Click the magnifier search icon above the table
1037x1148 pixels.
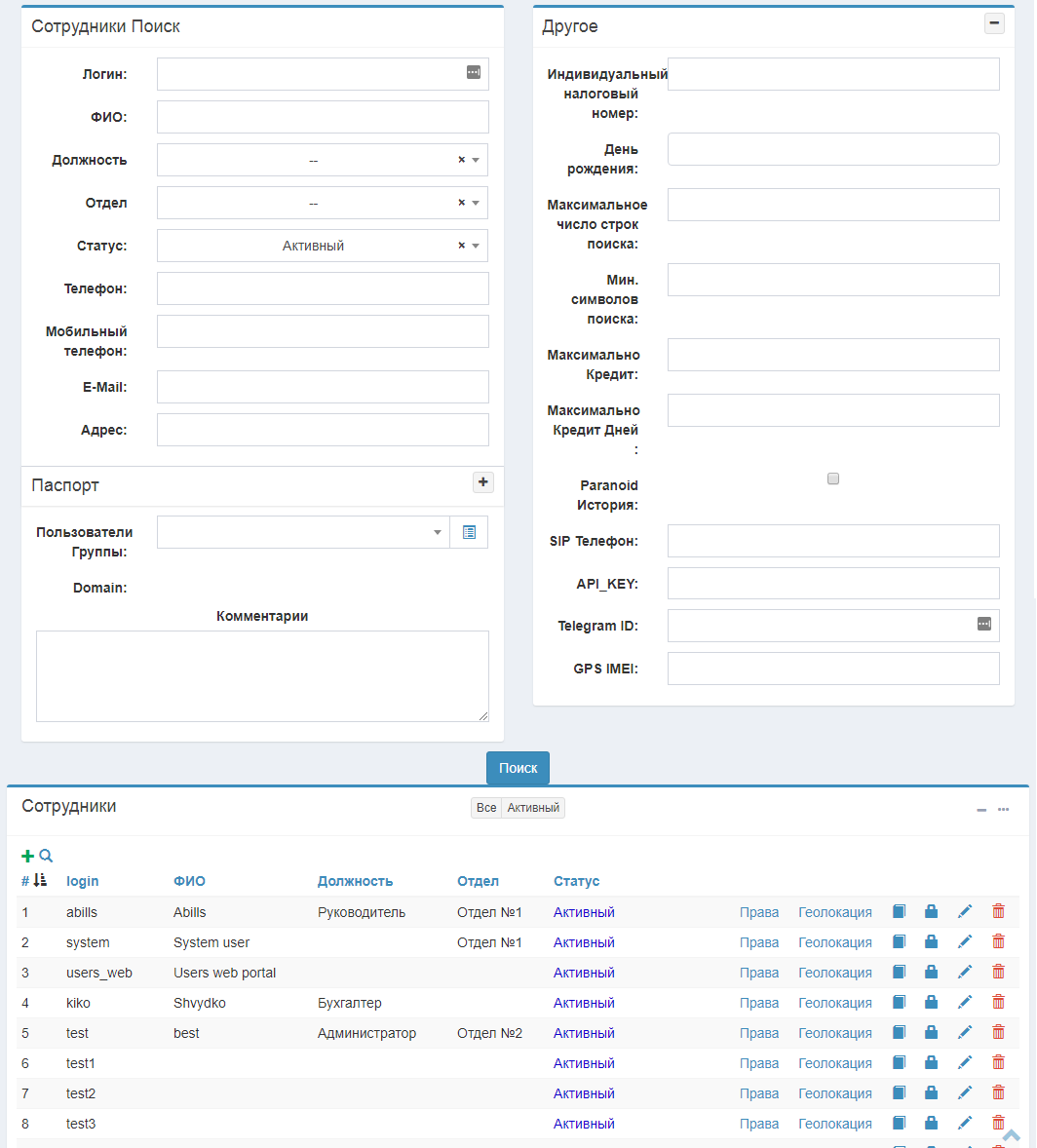pyautogui.click(x=46, y=856)
